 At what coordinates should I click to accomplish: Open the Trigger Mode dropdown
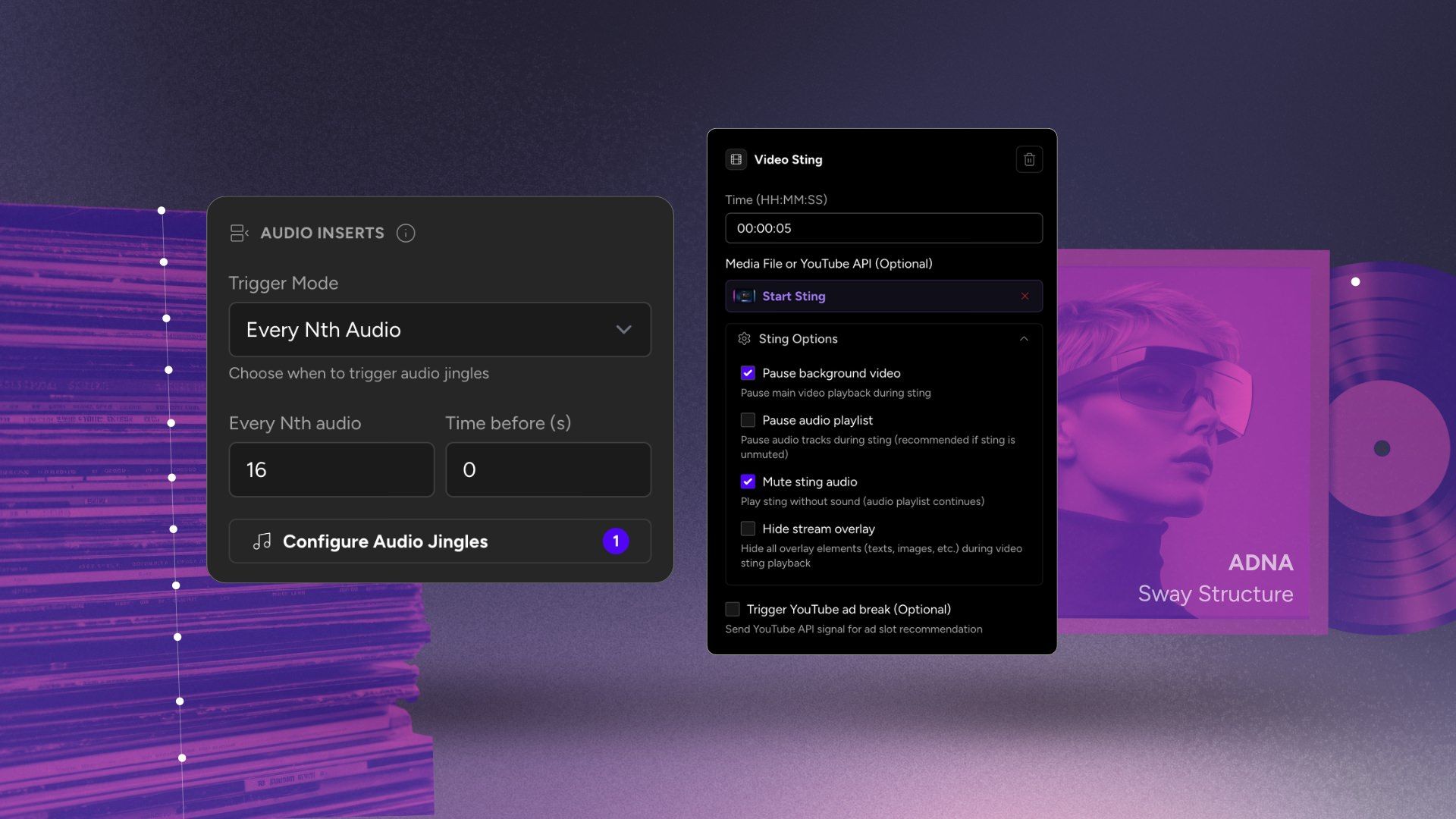click(440, 330)
